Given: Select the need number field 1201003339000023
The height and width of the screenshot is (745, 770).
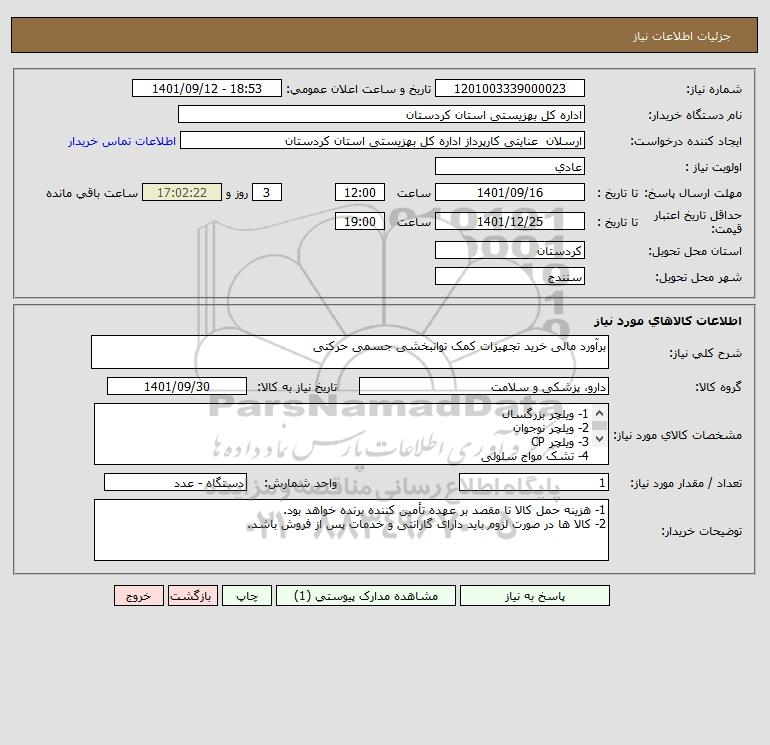Looking at the screenshot, I should 510,88.
